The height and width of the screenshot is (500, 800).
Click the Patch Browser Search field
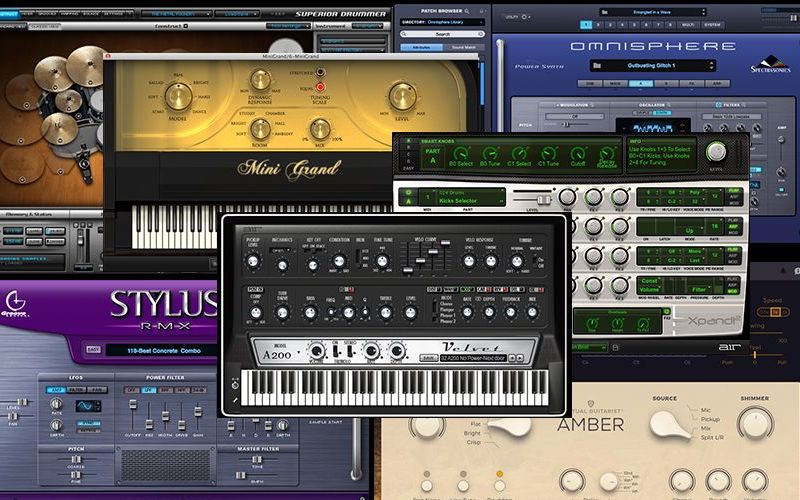pos(440,33)
